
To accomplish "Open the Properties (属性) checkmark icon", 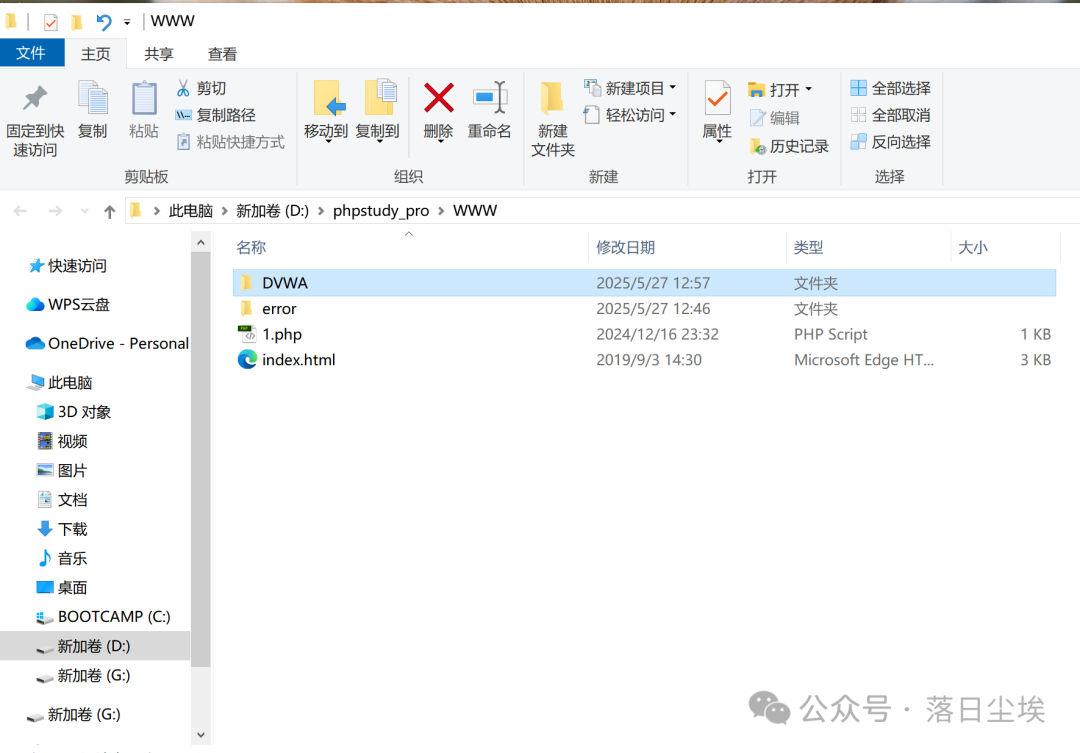I will click(x=717, y=99).
